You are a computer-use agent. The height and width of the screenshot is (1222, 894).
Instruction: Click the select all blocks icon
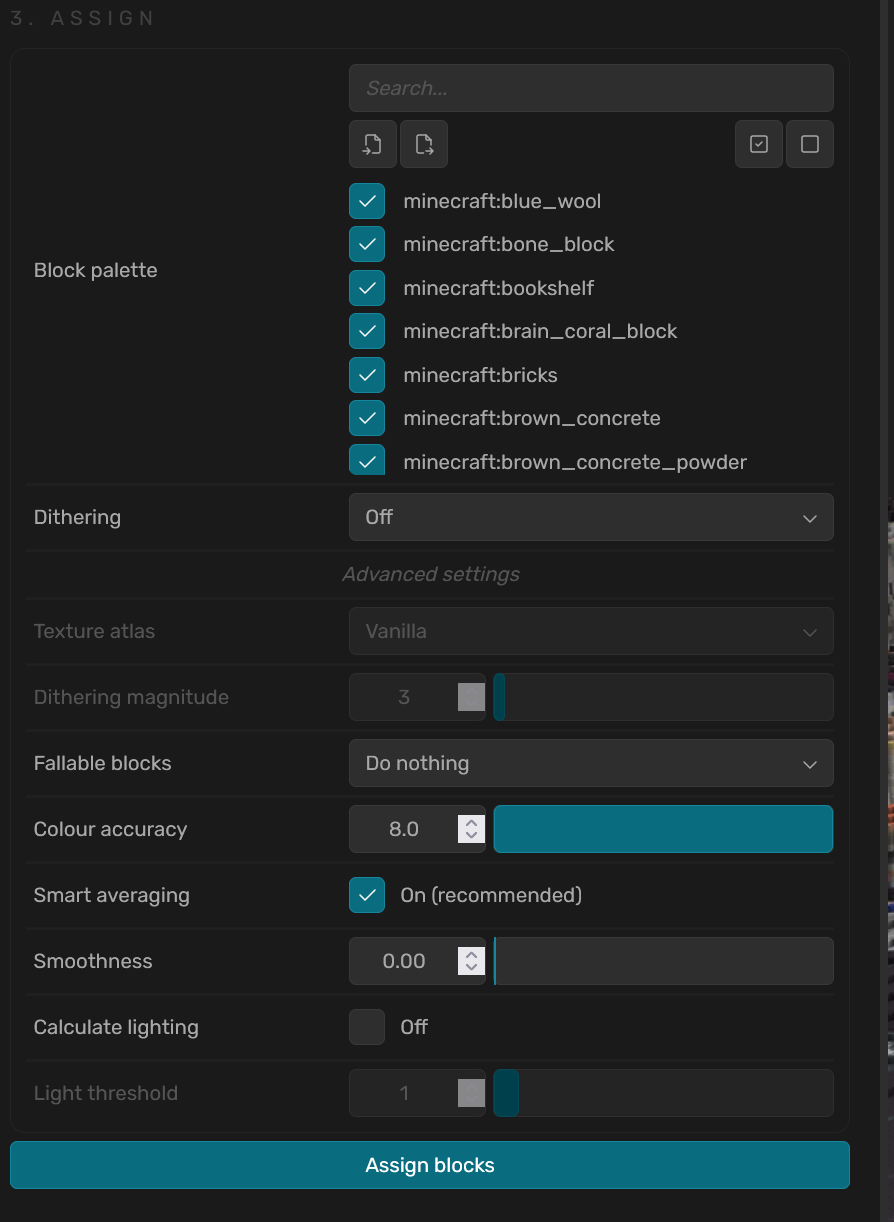click(x=759, y=144)
